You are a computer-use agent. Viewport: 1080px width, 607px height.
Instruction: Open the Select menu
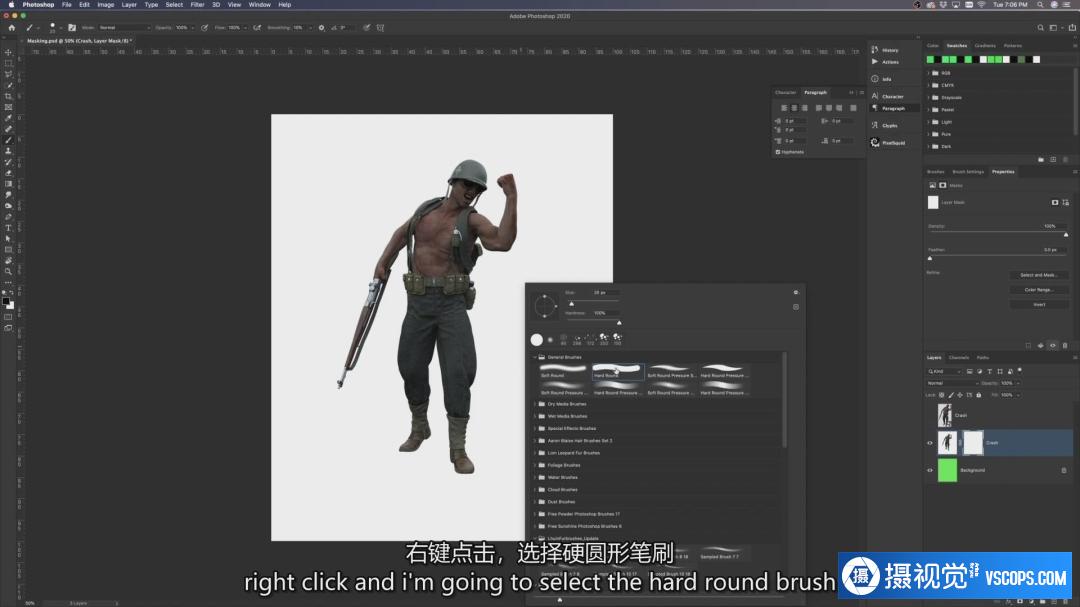(174, 5)
